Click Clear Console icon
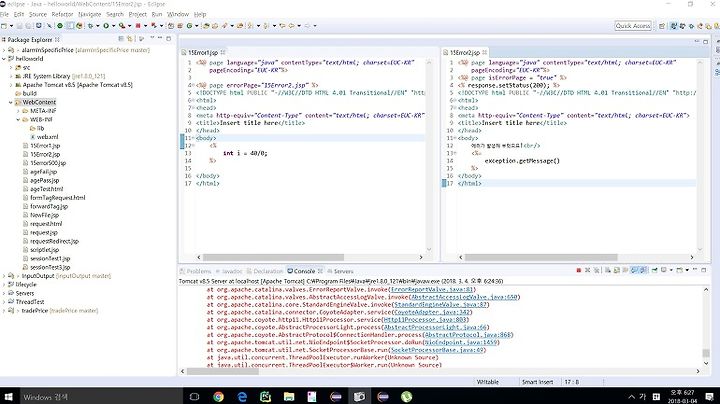Viewport: 720px width, 404px height. [x=608, y=270]
